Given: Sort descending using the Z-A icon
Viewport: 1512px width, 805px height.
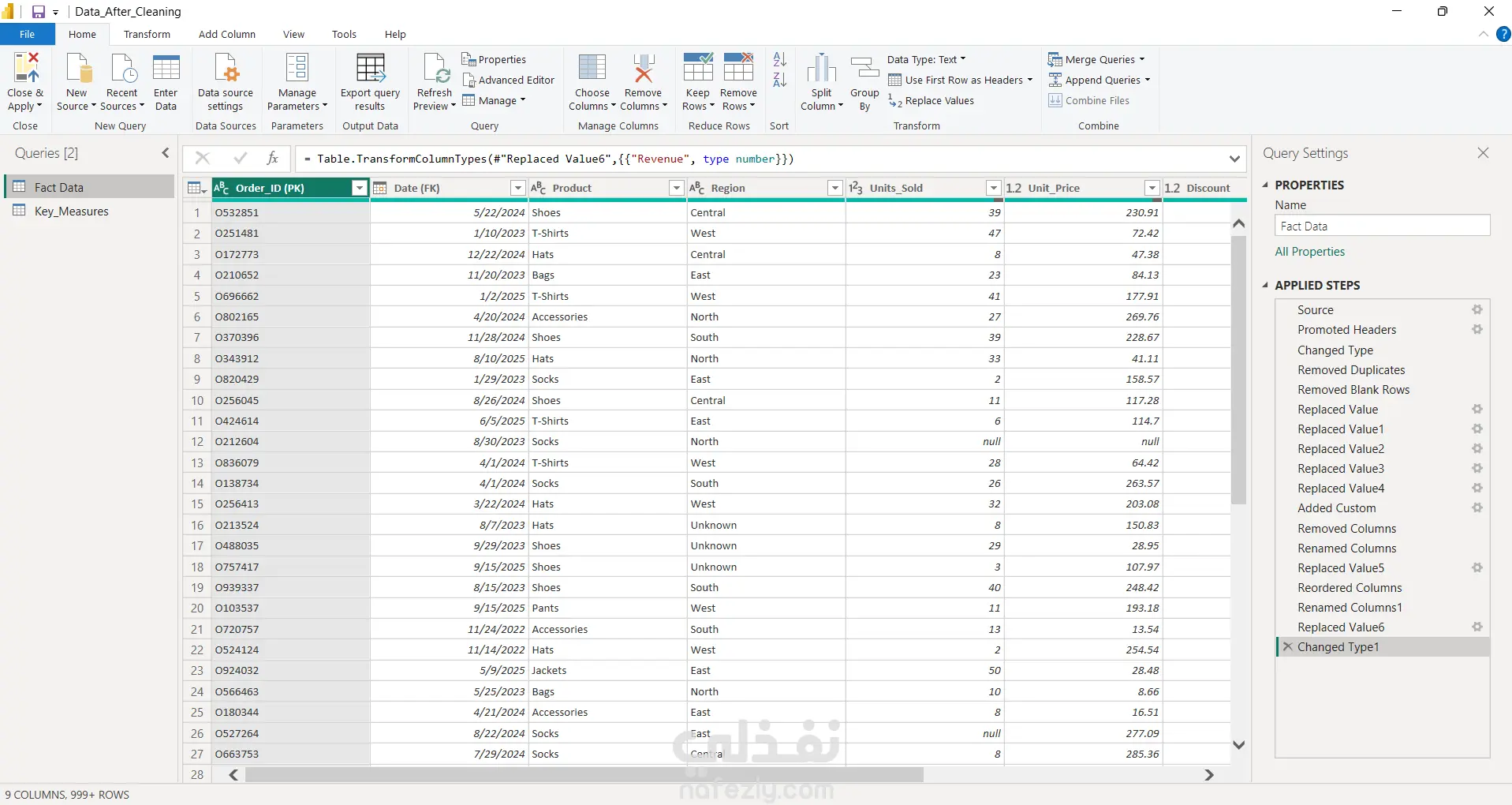Looking at the screenshot, I should tap(780, 80).
